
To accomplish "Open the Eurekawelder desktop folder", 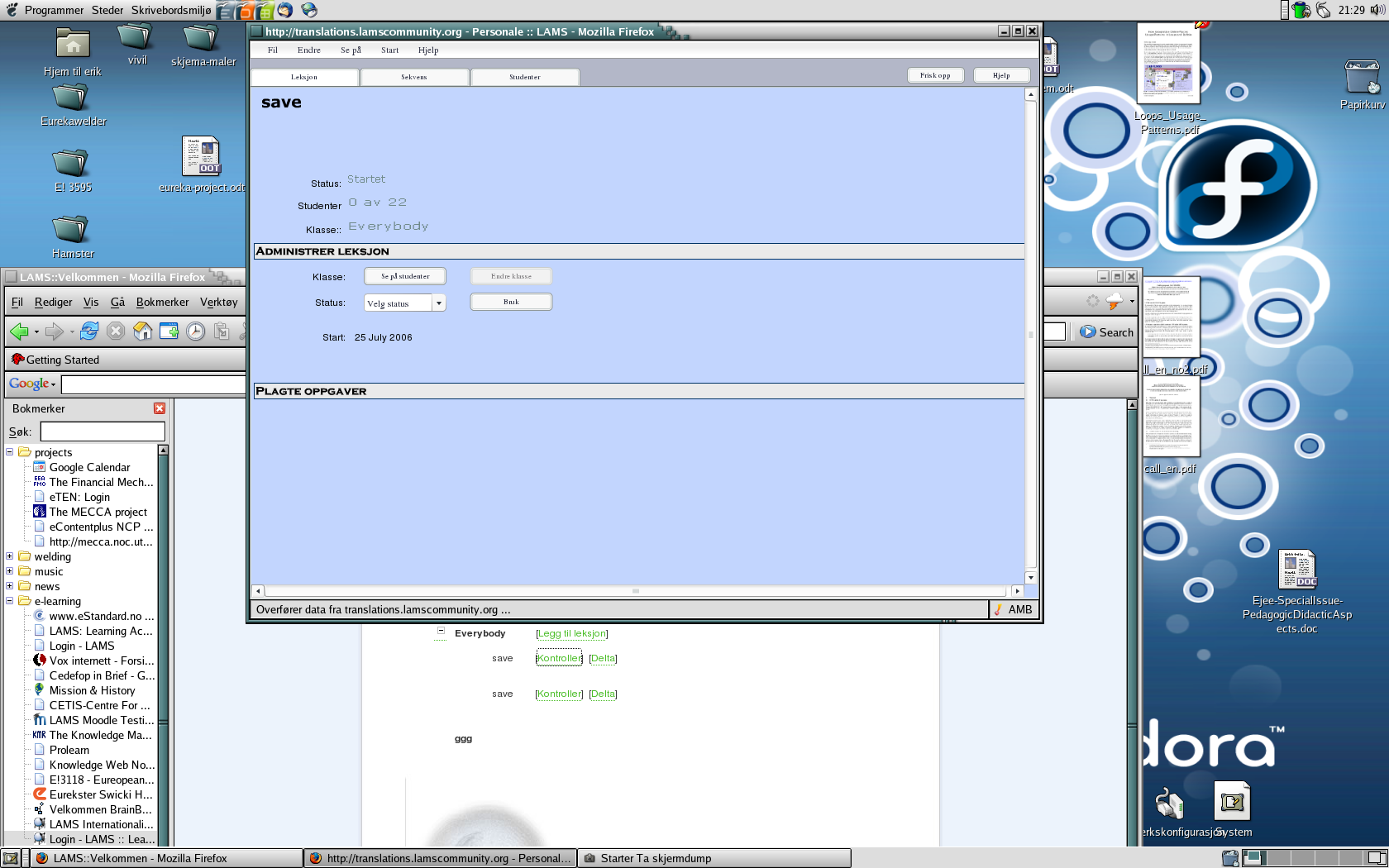I will [x=72, y=98].
